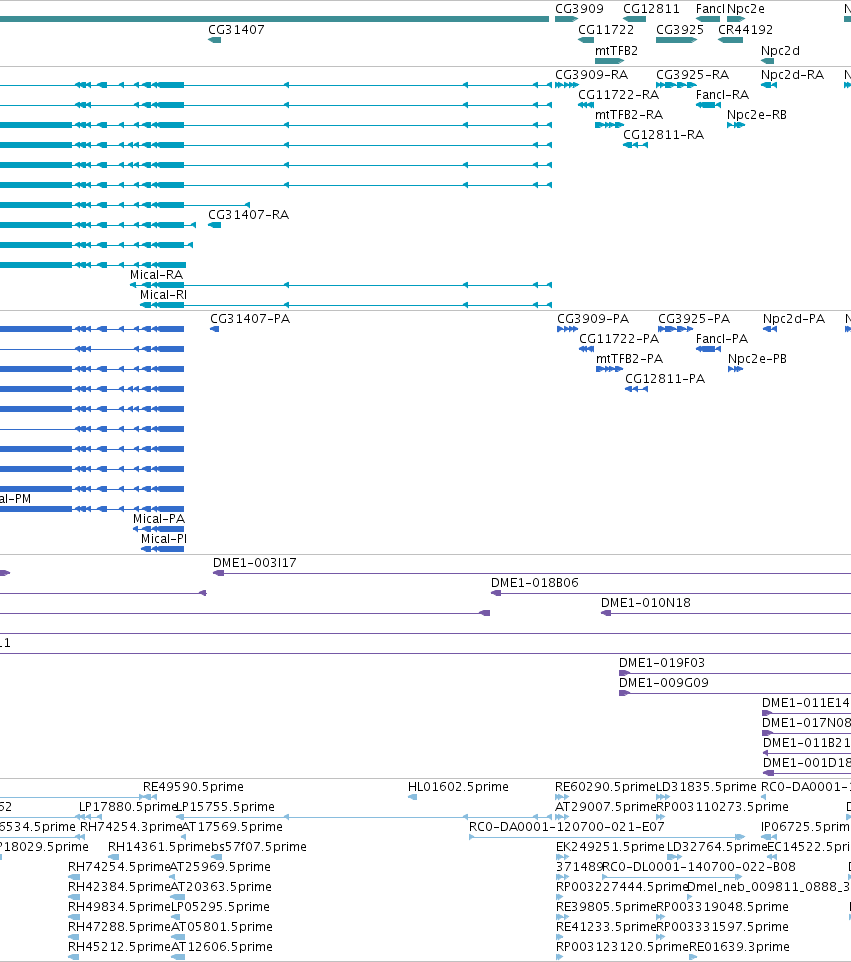This screenshot has width=851, height=962.
Task: Select the AT29007.5prime EST label
Action: [x=606, y=806]
